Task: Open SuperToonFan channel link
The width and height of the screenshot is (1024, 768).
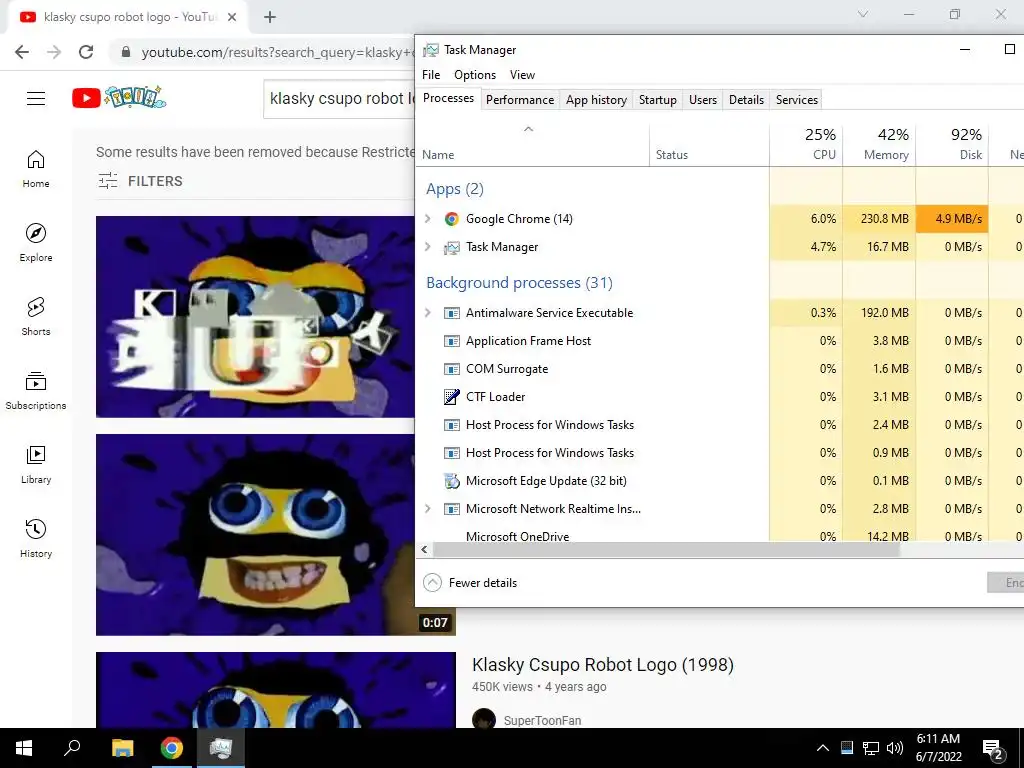Action: click(542, 720)
